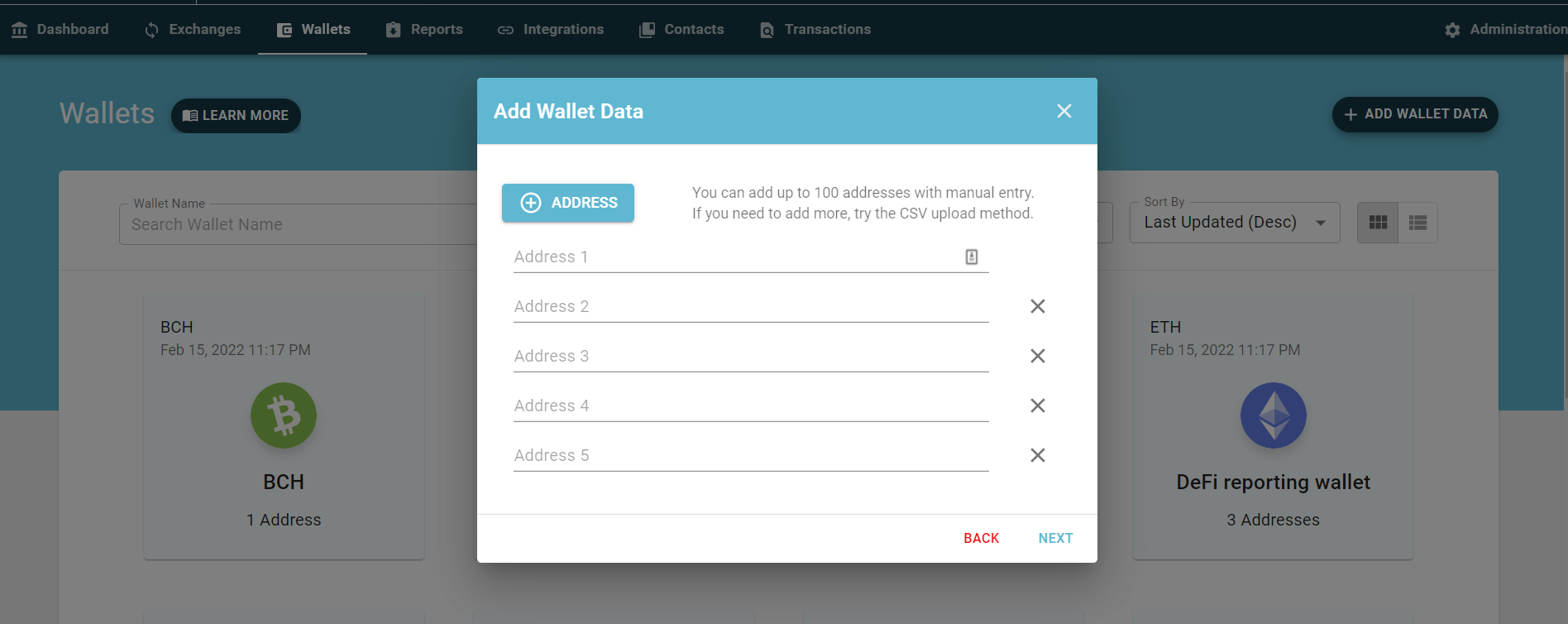This screenshot has height=624, width=1568.
Task: Remove the Address 3 row
Action: (1038, 356)
